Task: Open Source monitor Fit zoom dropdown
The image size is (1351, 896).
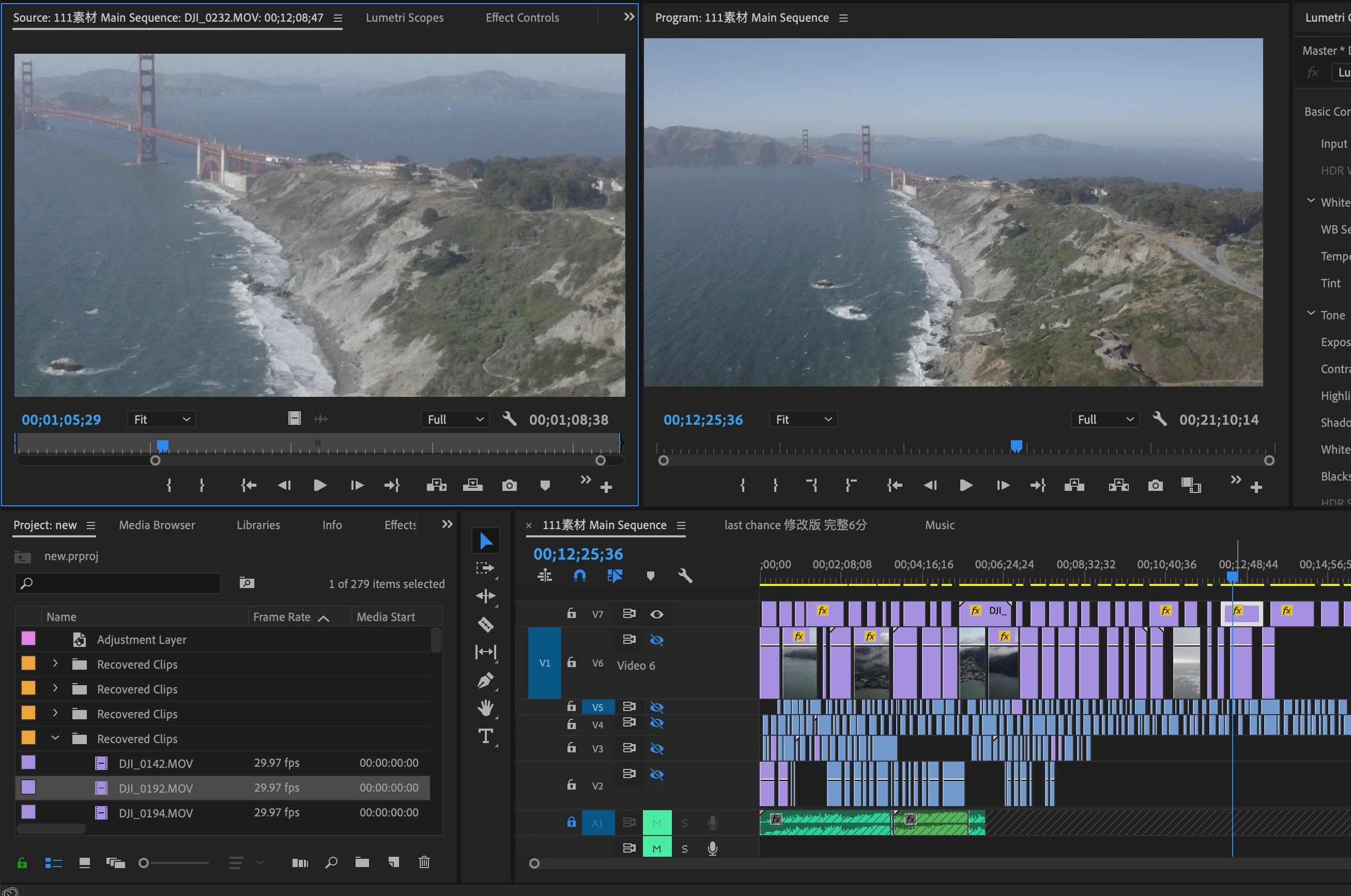Action: point(162,420)
